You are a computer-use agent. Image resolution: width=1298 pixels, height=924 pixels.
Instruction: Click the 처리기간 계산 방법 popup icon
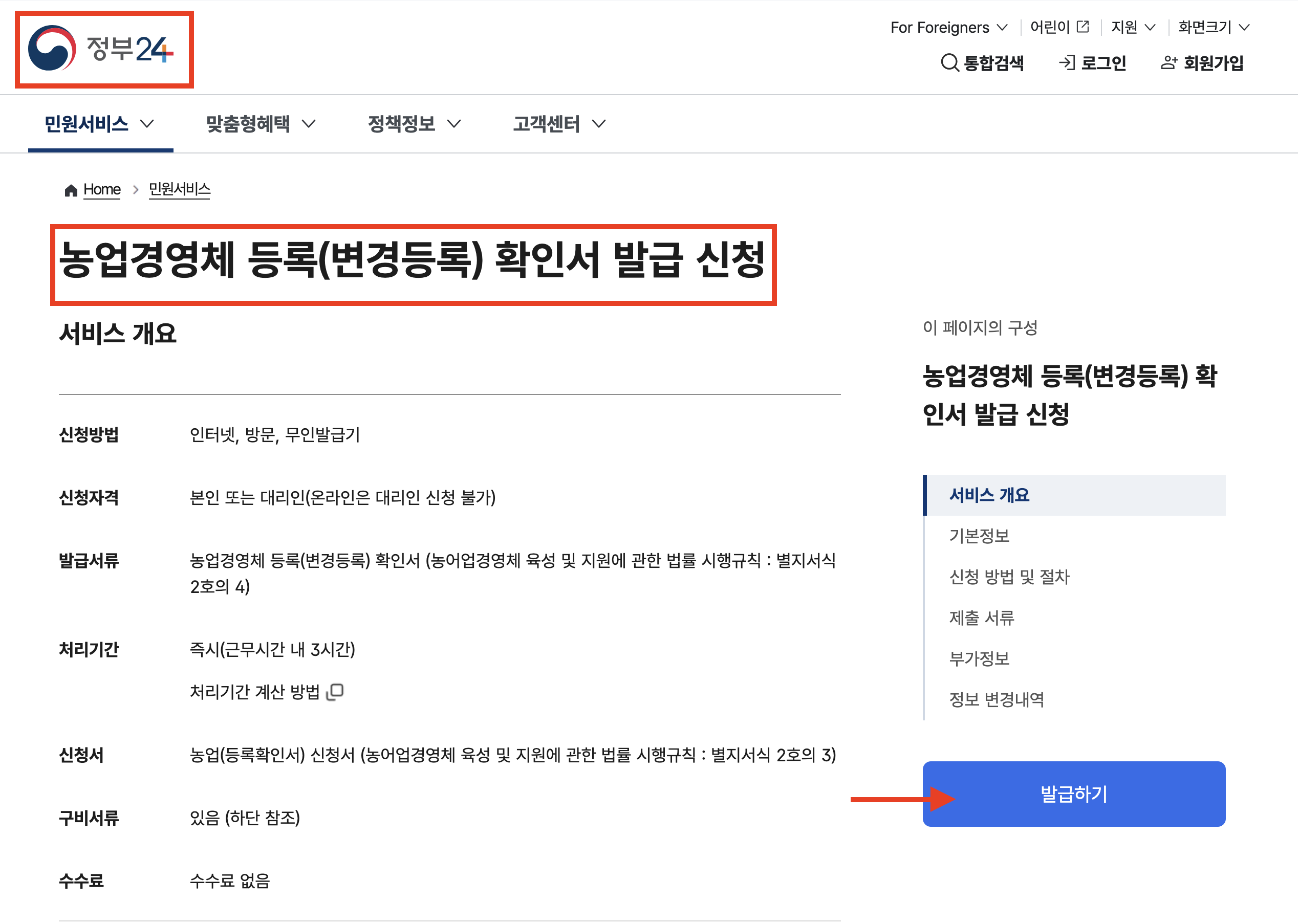[335, 691]
